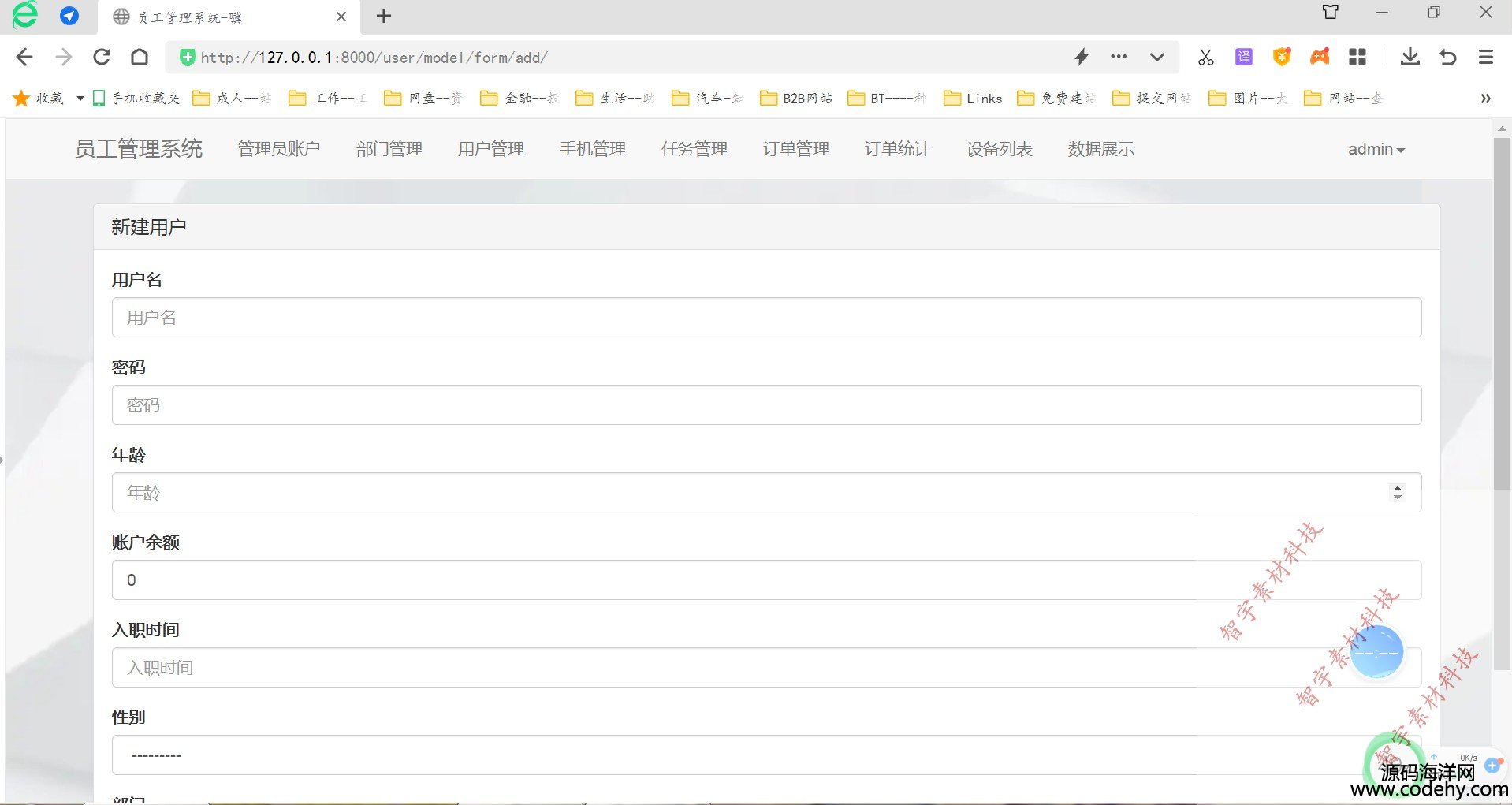Open the hamburger main menu icon
The height and width of the screenshot is (805, 1512).
[1485, 57]
